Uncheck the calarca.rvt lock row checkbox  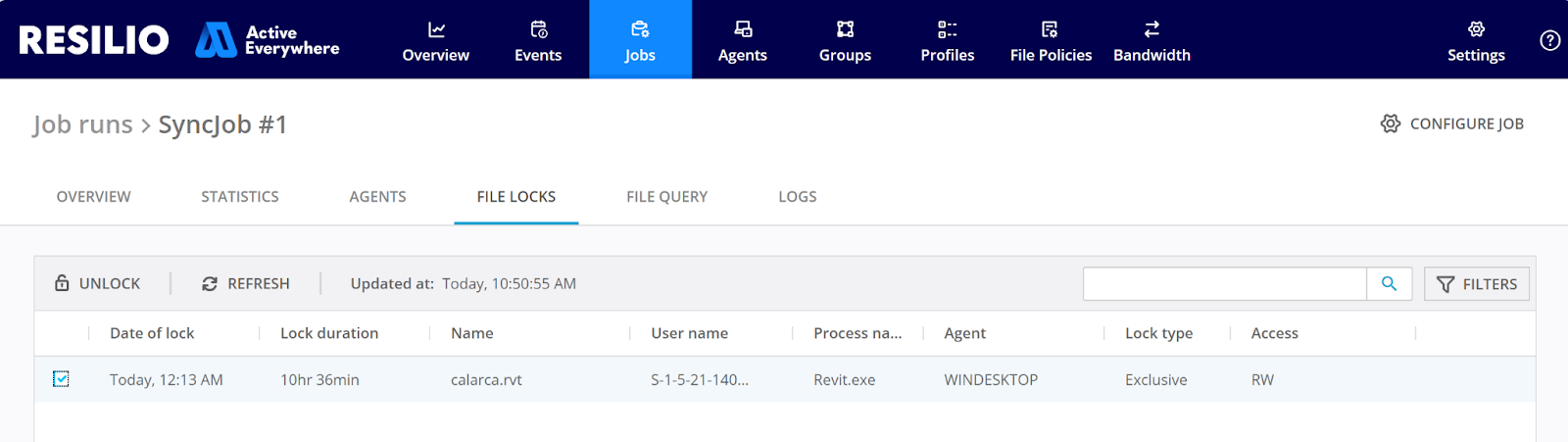pyautogui.click(x=61, y=379)
